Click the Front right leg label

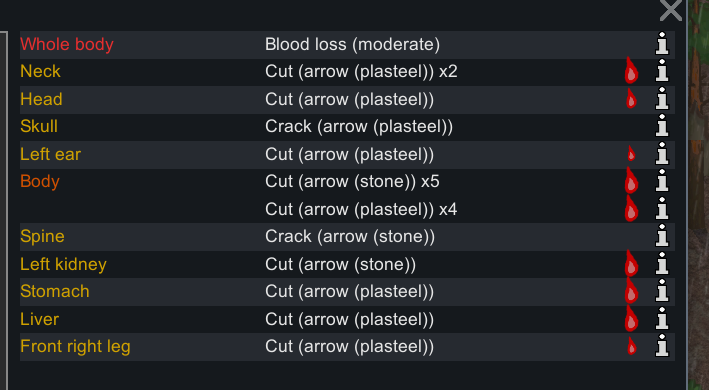[x=76, y=347]
